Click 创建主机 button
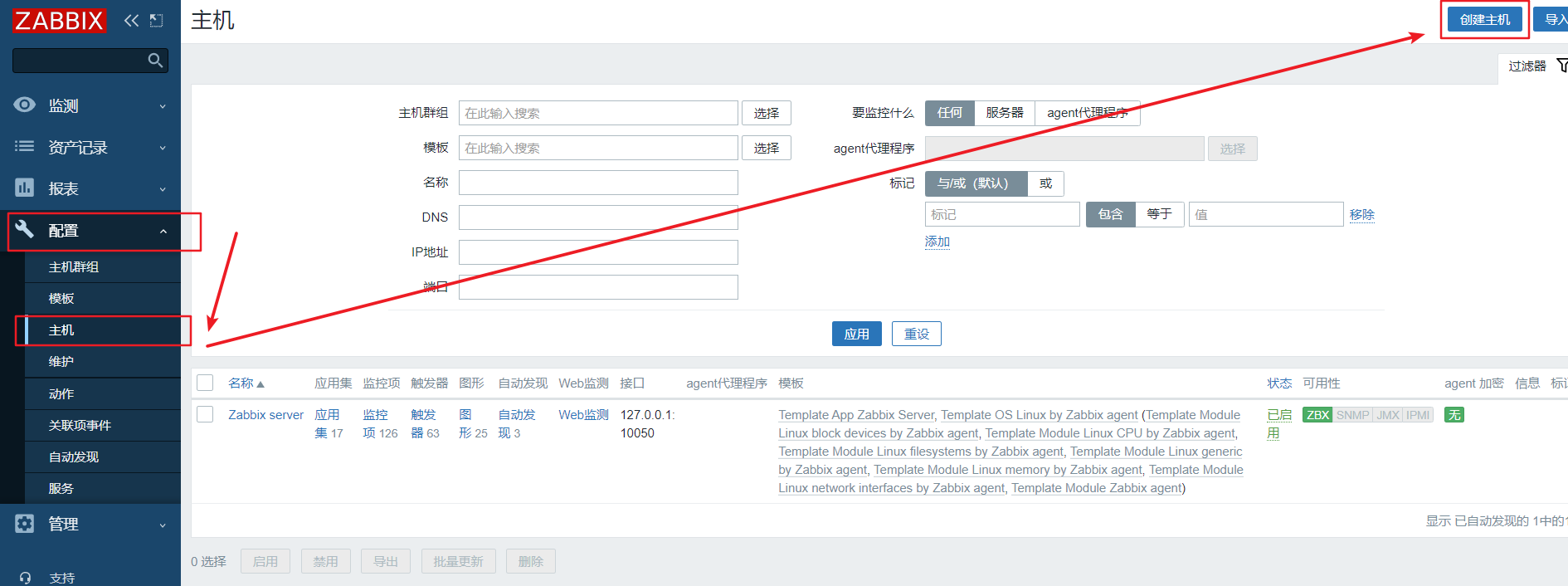 (x=1485, y=19)
